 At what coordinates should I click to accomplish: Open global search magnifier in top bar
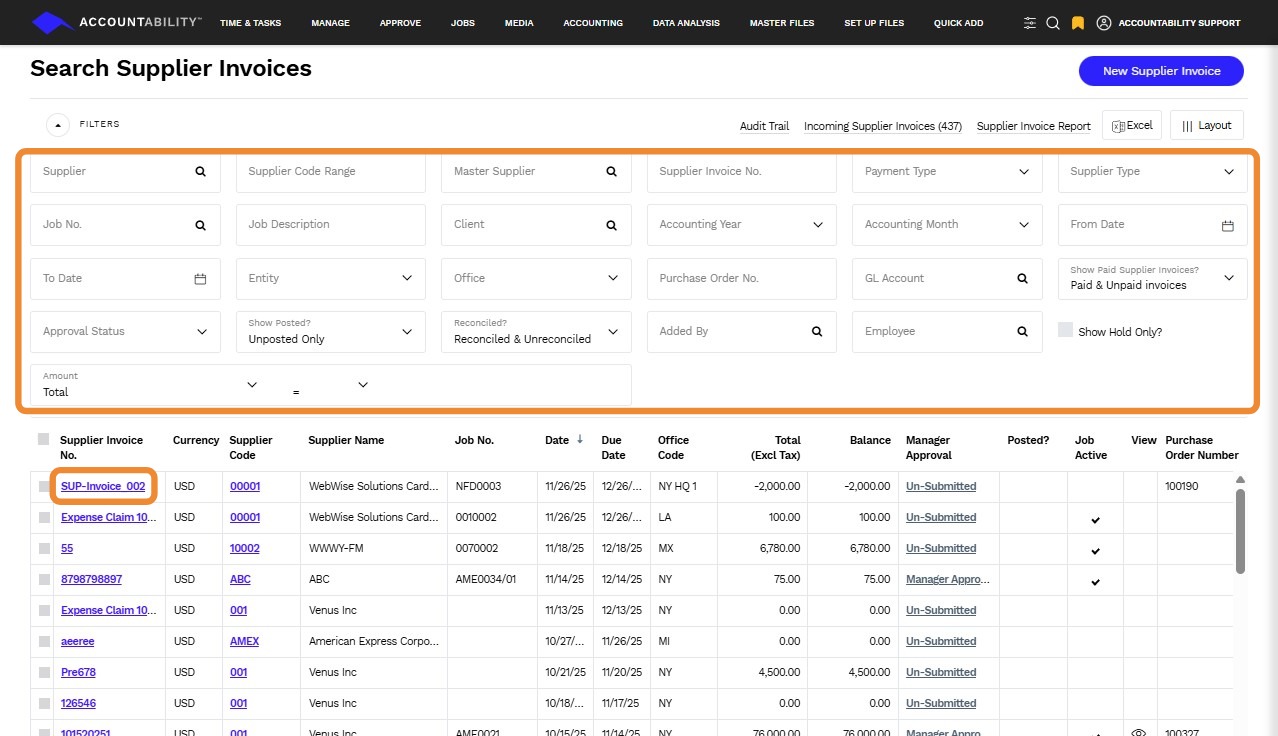pos(1053,23)
